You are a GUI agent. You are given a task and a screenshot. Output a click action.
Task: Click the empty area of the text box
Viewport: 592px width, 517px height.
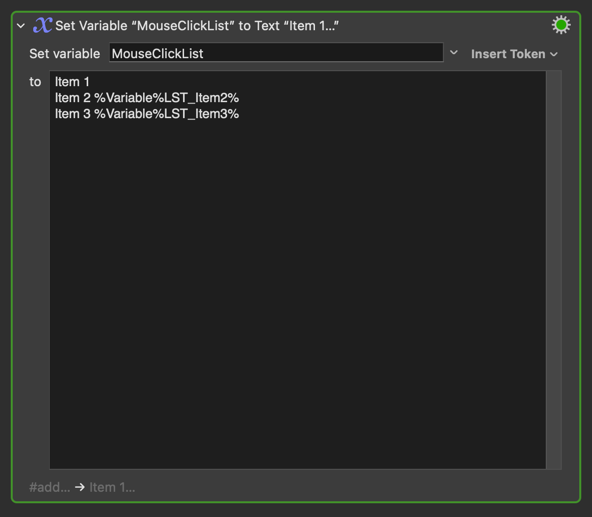point(298,295)
